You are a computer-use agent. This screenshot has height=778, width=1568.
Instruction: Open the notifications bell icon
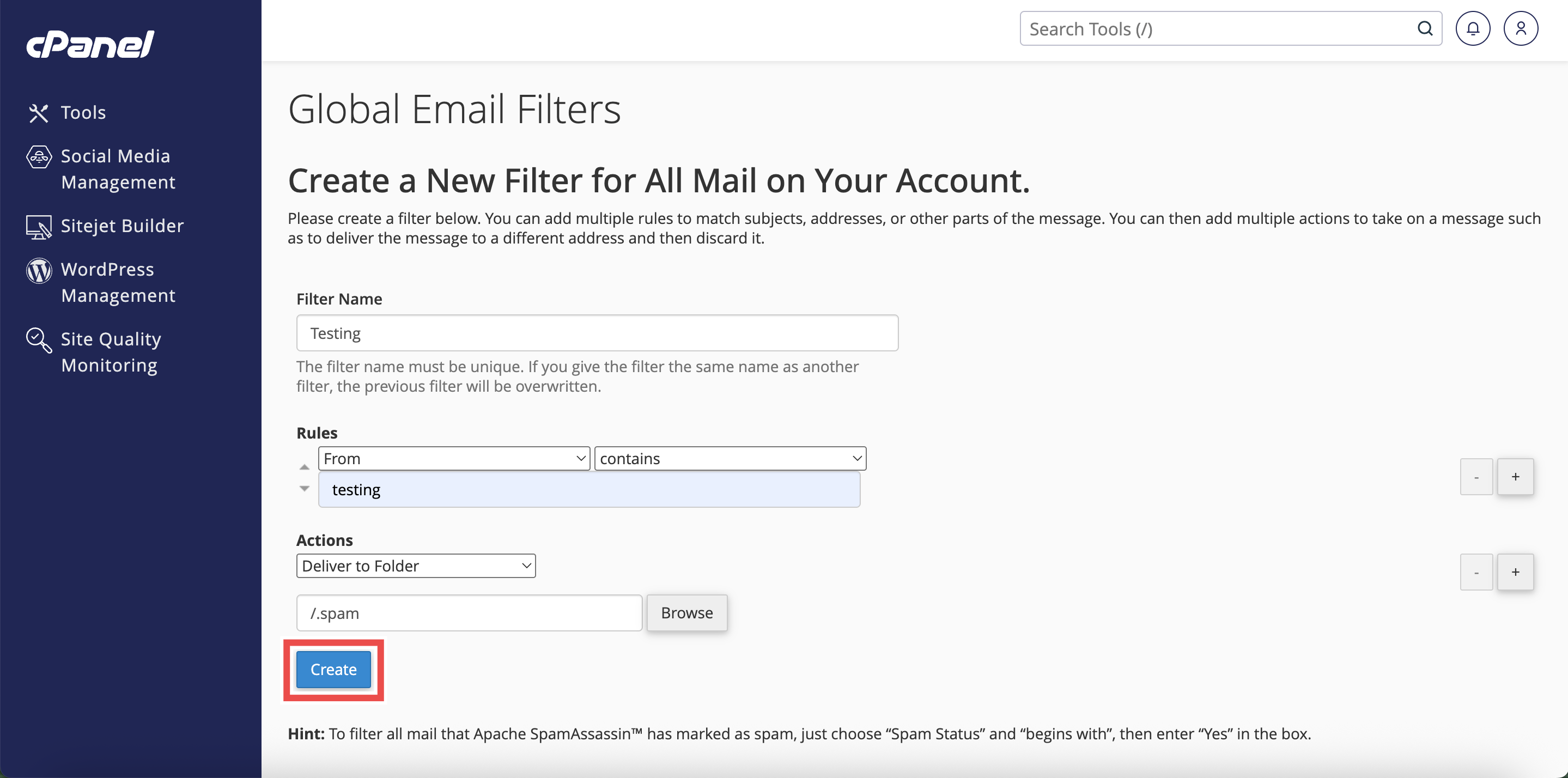tap(1472, 29)
